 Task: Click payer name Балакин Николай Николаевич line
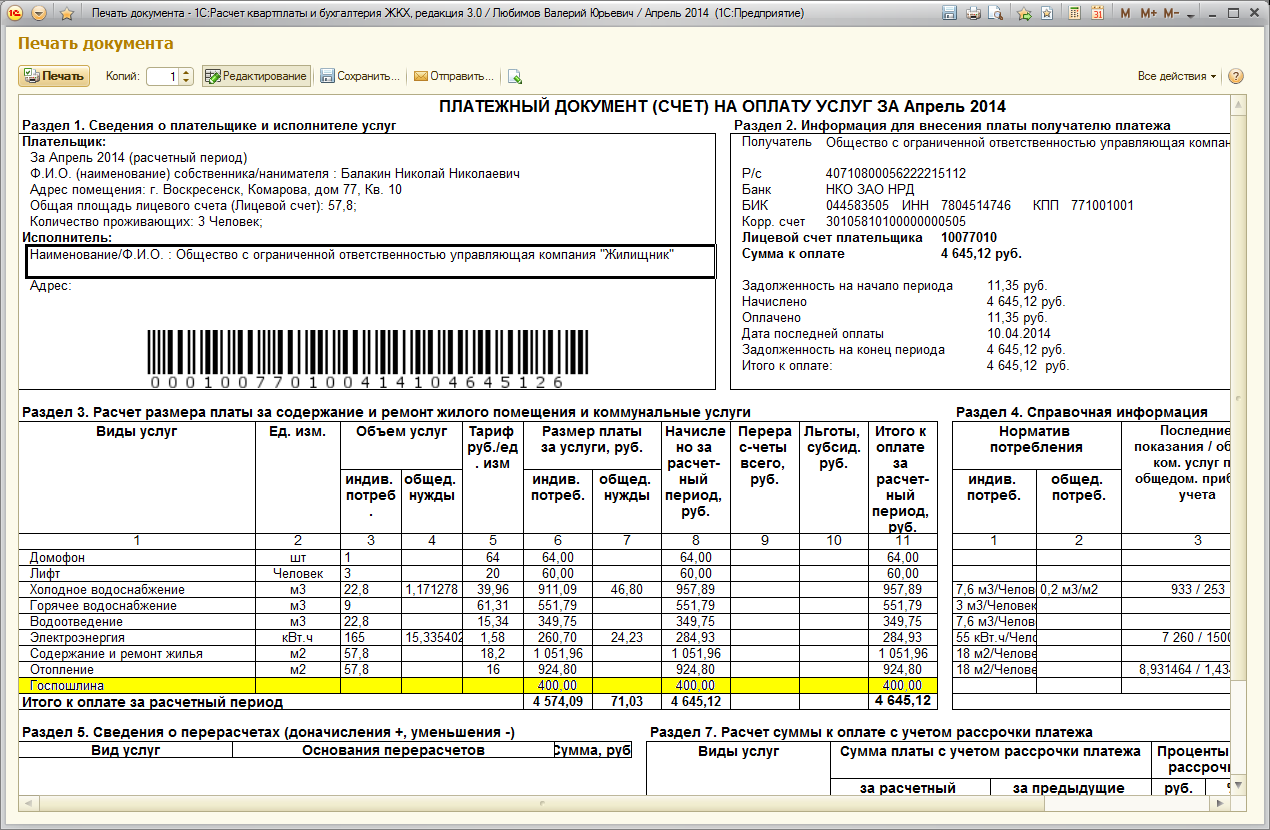(276, 174)
